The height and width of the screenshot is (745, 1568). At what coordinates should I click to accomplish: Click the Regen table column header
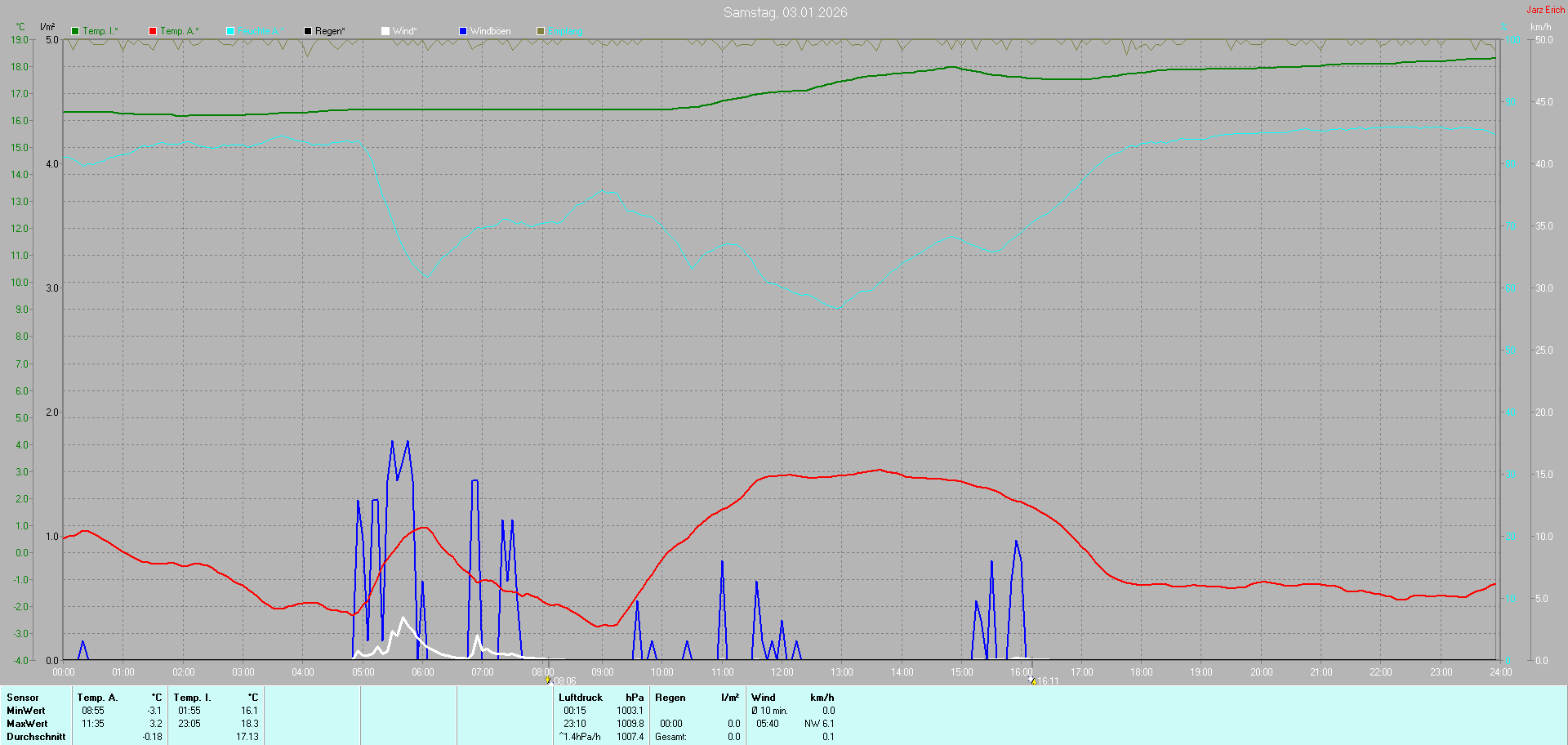click(670, 698)
